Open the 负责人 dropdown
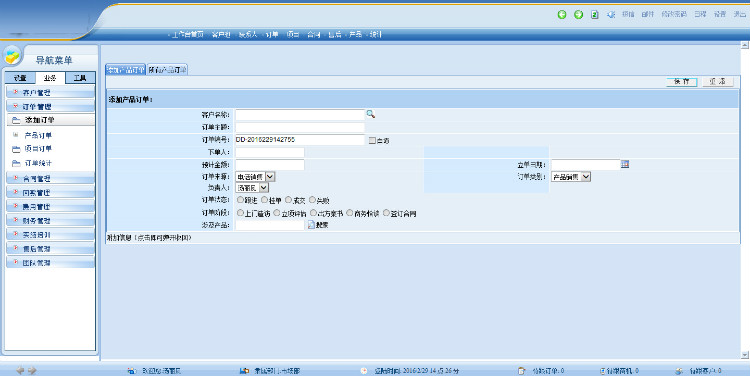 252,188
